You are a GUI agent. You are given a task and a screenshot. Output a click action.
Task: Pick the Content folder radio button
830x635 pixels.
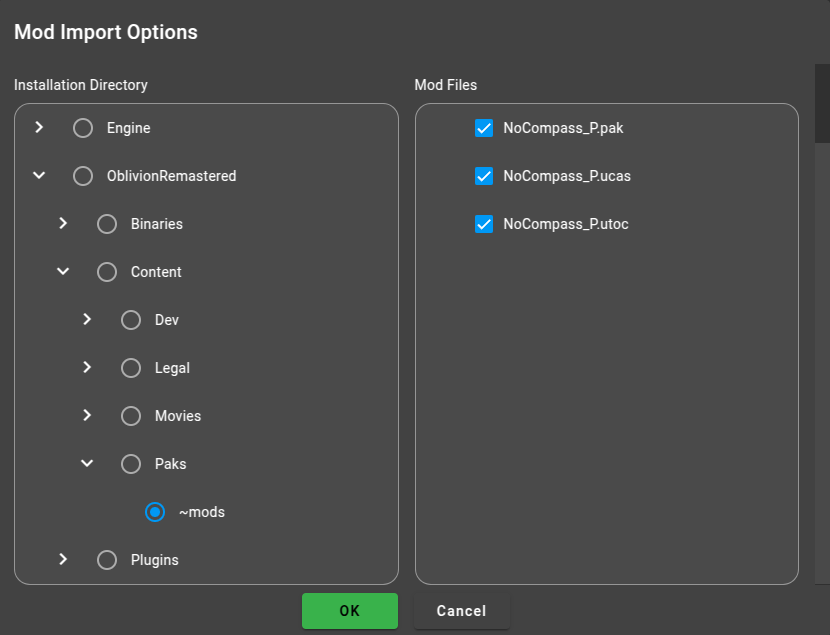107,272
